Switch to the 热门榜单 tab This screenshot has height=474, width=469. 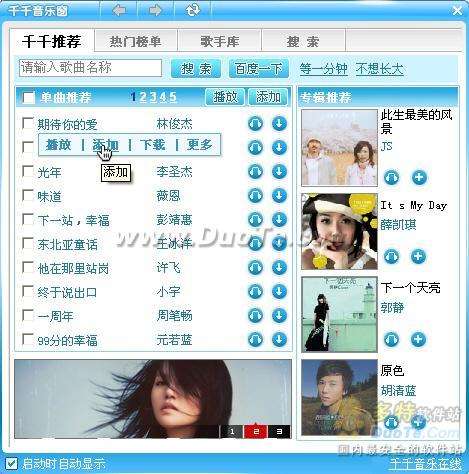(x=135, y=42)
